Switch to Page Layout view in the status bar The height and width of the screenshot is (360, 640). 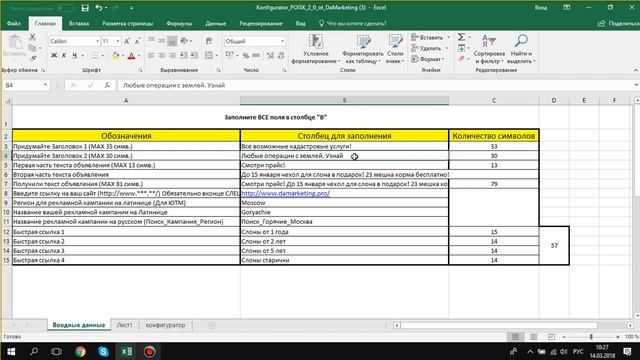[x=533, y=337]
